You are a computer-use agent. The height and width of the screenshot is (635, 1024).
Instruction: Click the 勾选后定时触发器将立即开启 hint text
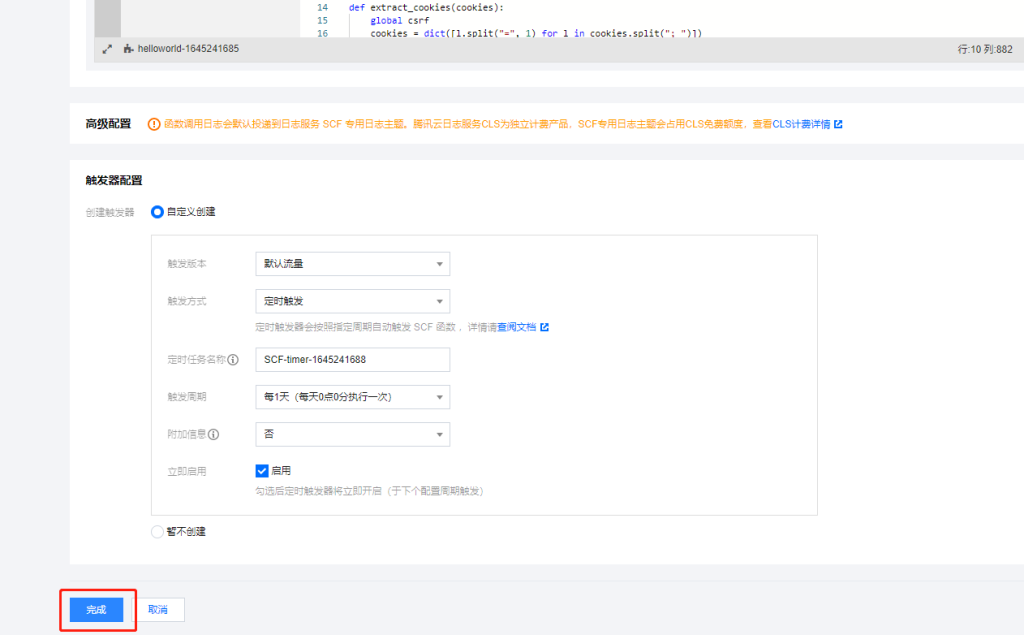370,491
